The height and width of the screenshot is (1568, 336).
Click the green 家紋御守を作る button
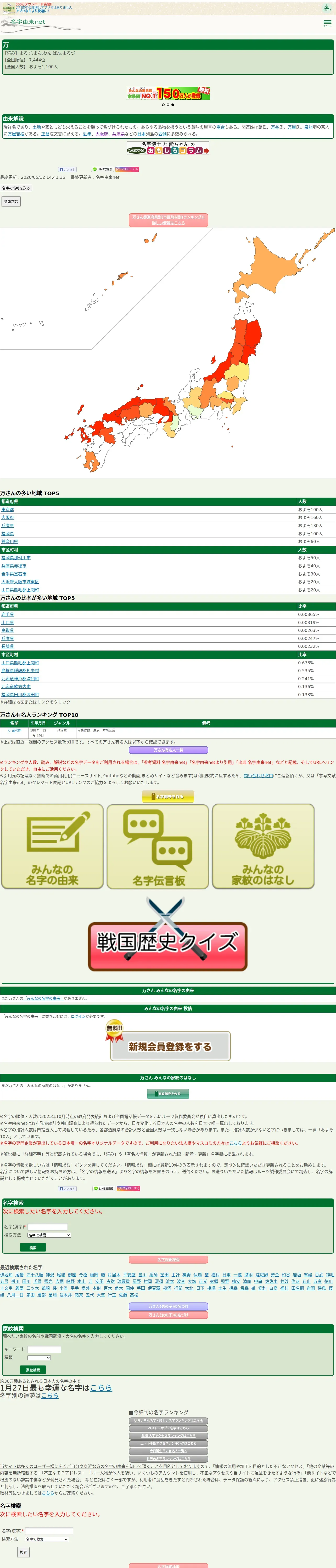(168, 1094)
